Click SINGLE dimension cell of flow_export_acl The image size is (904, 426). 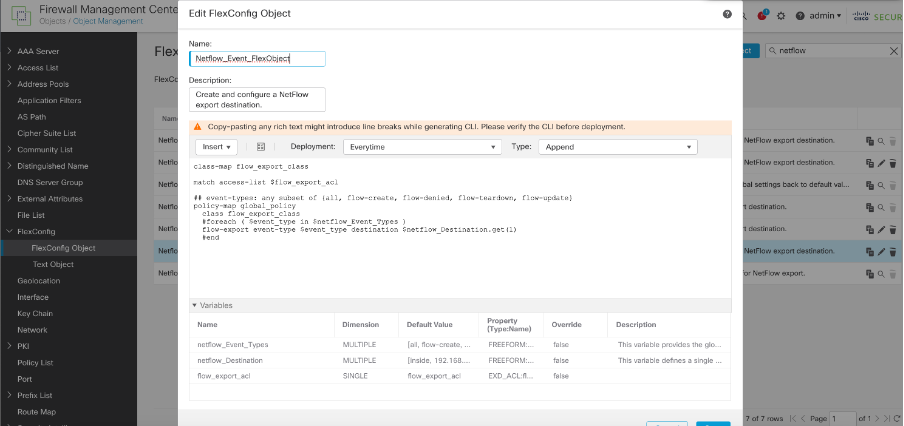coord(355,376)
